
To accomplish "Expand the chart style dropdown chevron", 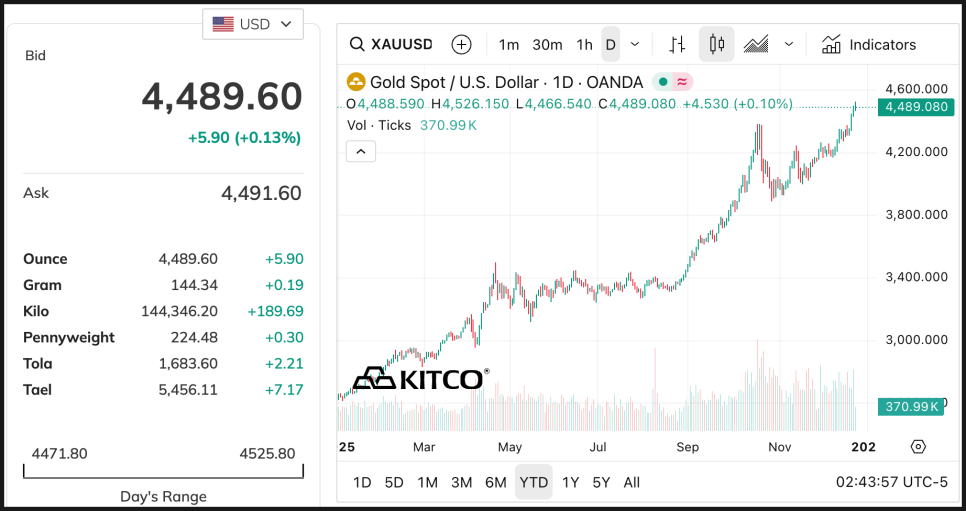I will [789, 44].
